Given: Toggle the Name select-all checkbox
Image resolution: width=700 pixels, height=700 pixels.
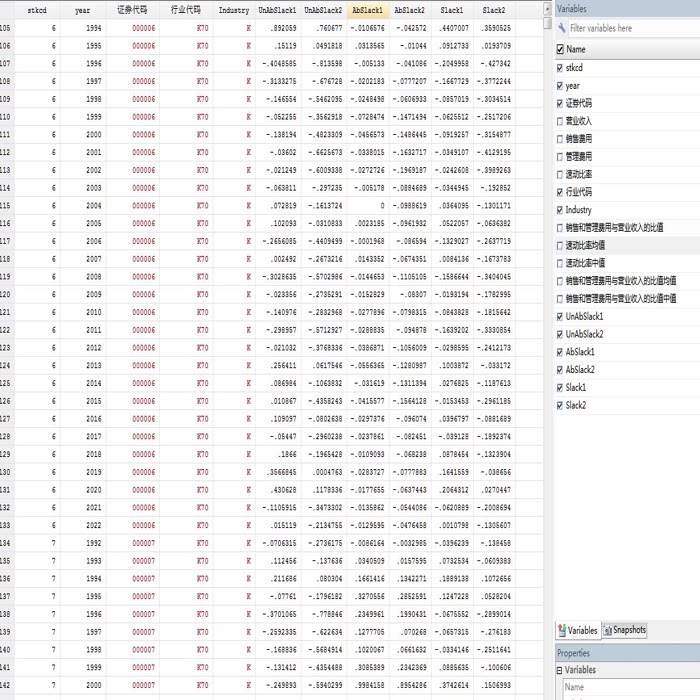Looking at the screenshot, I should (560, 49).
